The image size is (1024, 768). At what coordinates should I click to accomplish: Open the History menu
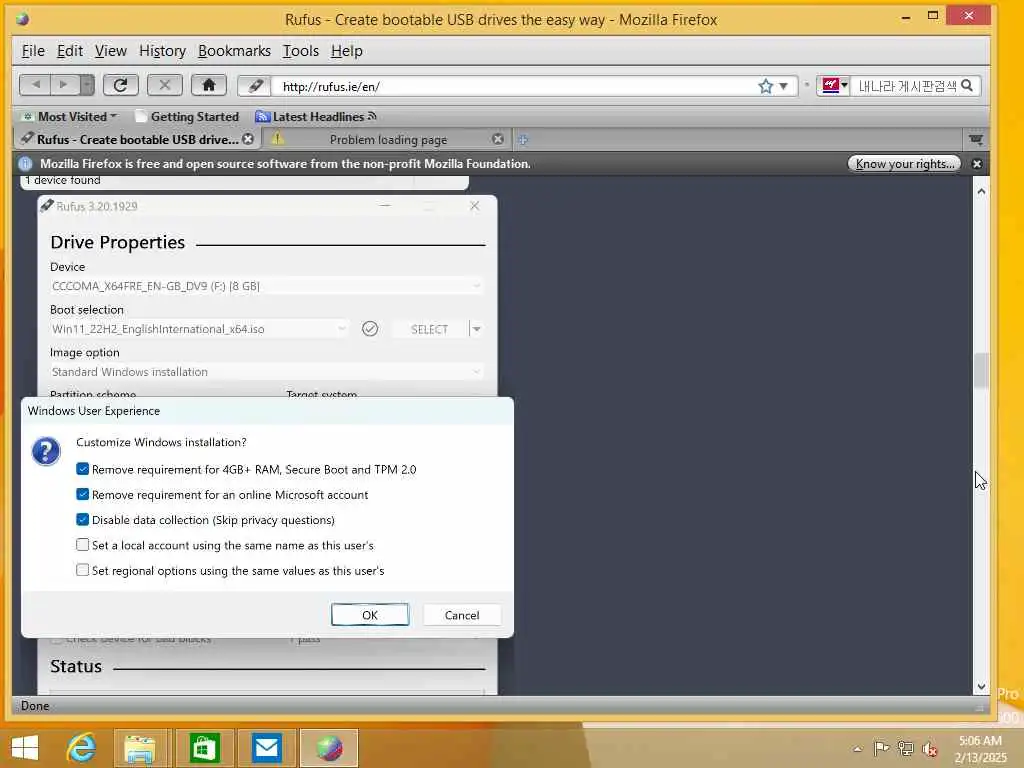click(162, 51)
